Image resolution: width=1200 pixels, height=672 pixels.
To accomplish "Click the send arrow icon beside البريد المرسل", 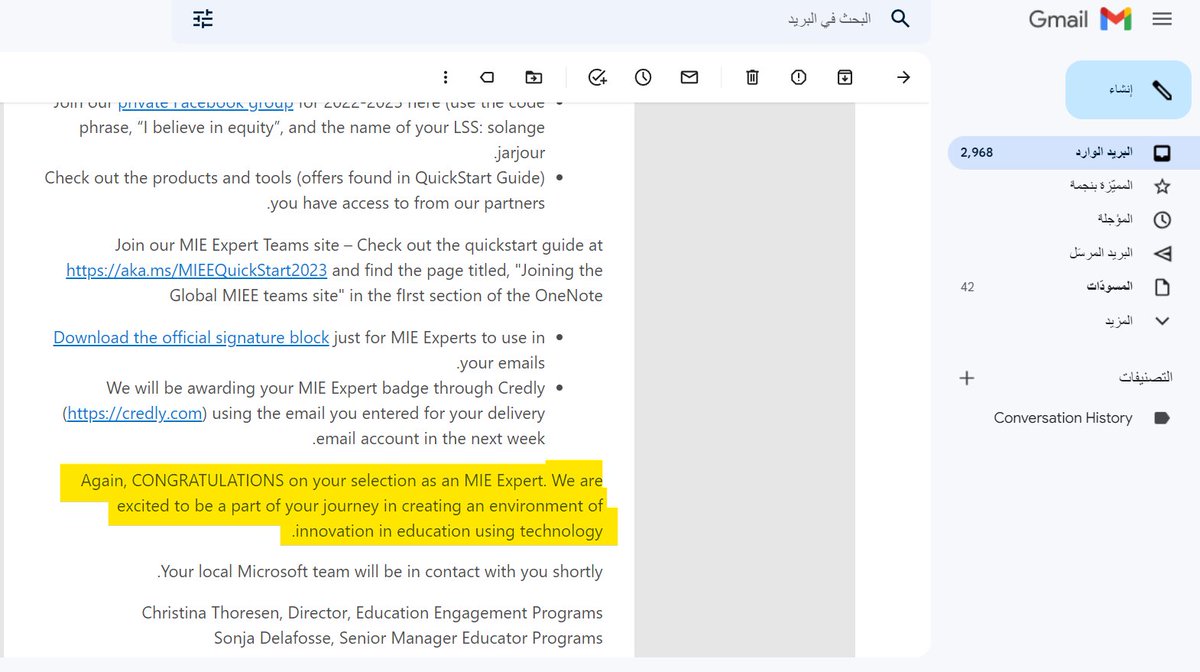I will (x=1162, y=253).
